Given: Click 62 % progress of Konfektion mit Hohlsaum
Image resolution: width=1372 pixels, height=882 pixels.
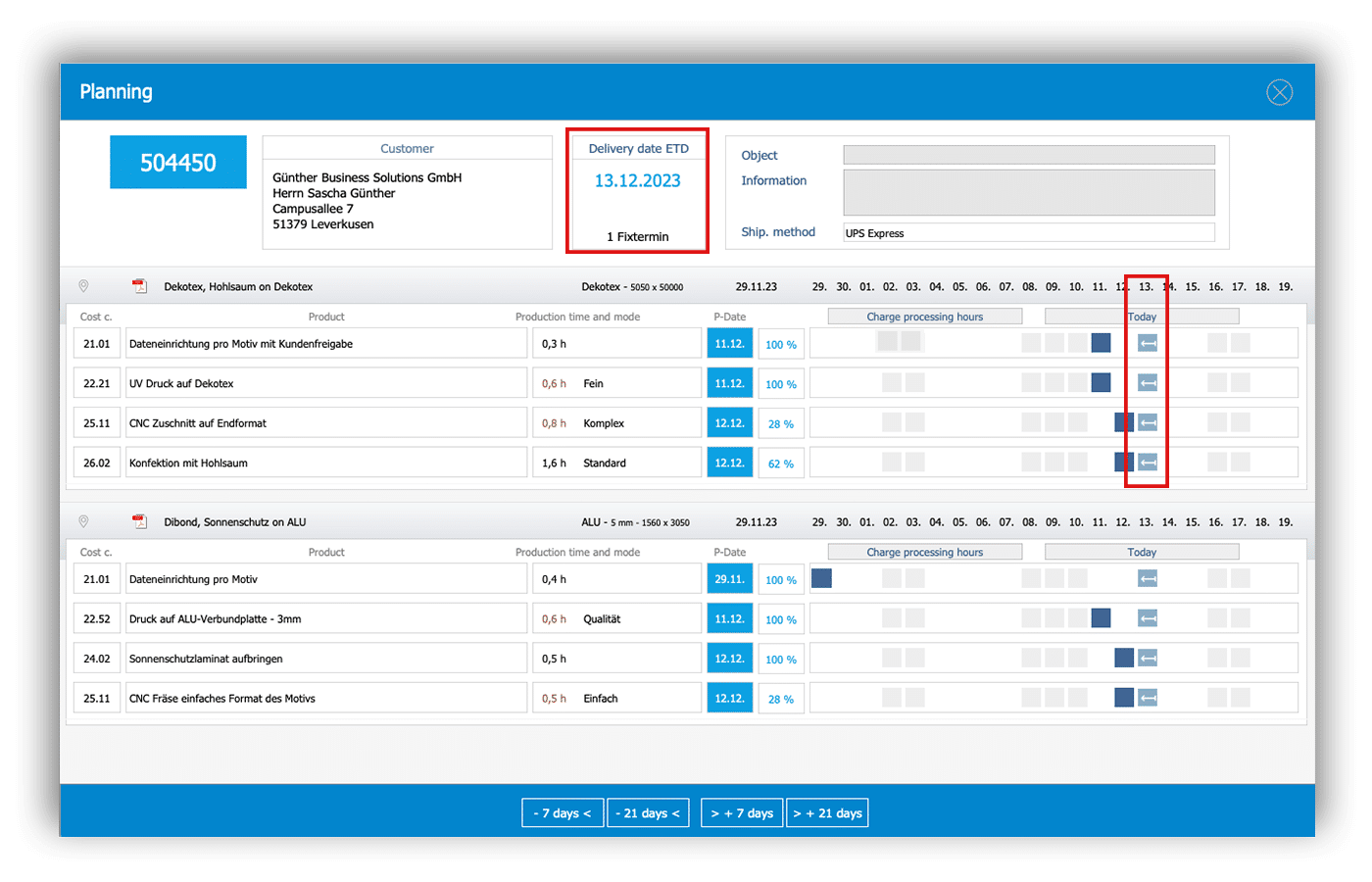Looking at the screenshot, I should pos(781,464).
